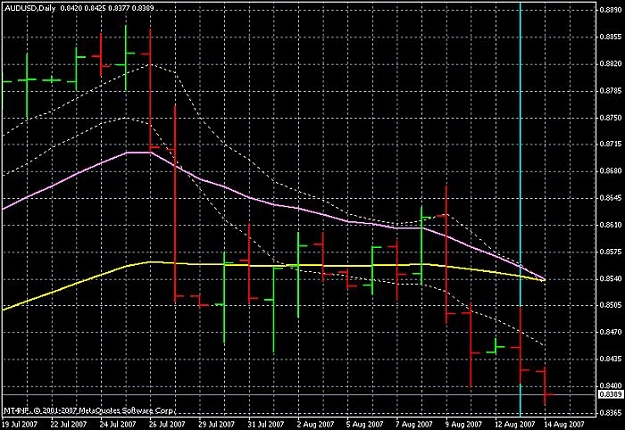
Task: Click the 22 Jul 2007 date label
Action: (x=69, y=424)
